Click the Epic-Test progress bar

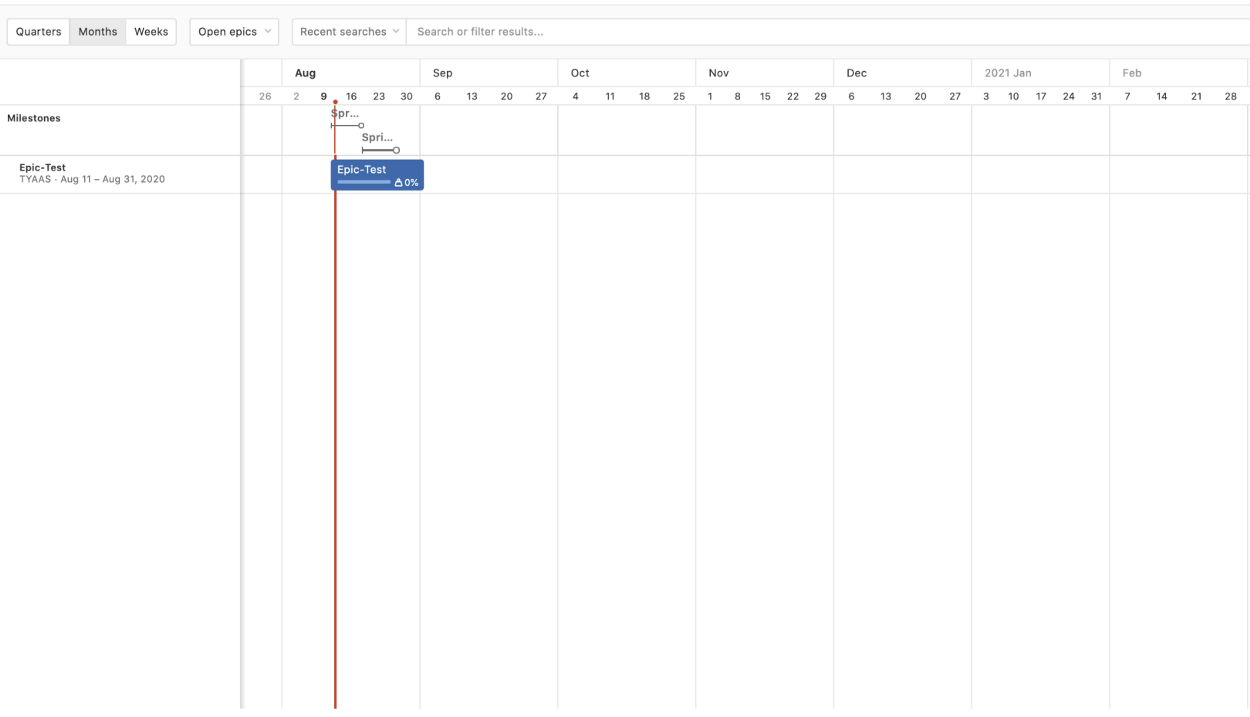pyautogui.click(x=364, y=182)
